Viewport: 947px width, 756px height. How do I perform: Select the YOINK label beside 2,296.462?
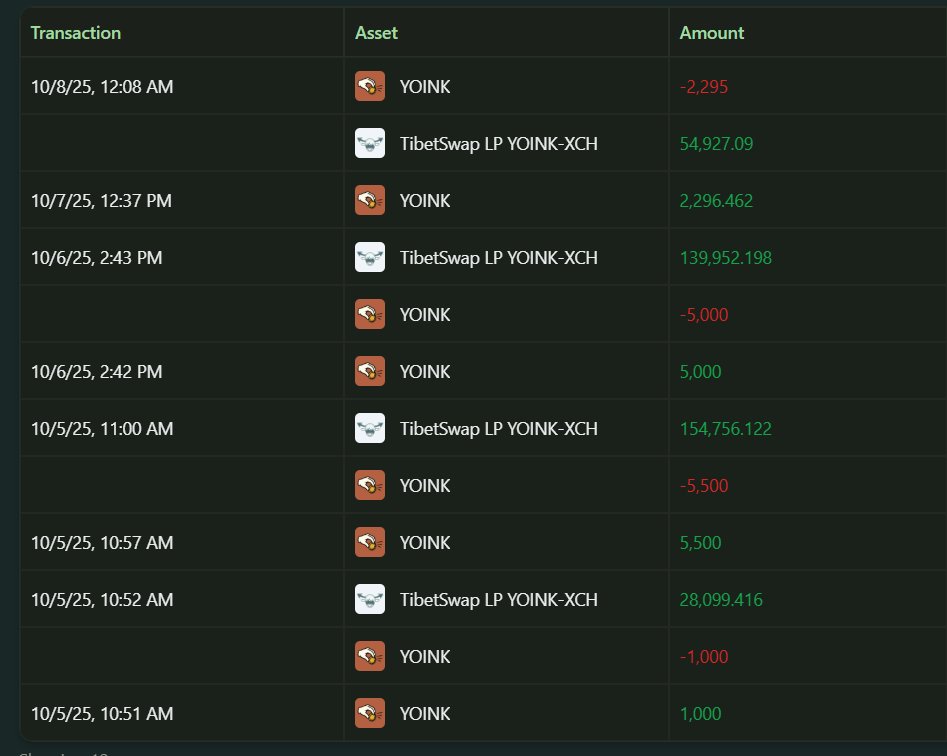coord(425,200)
